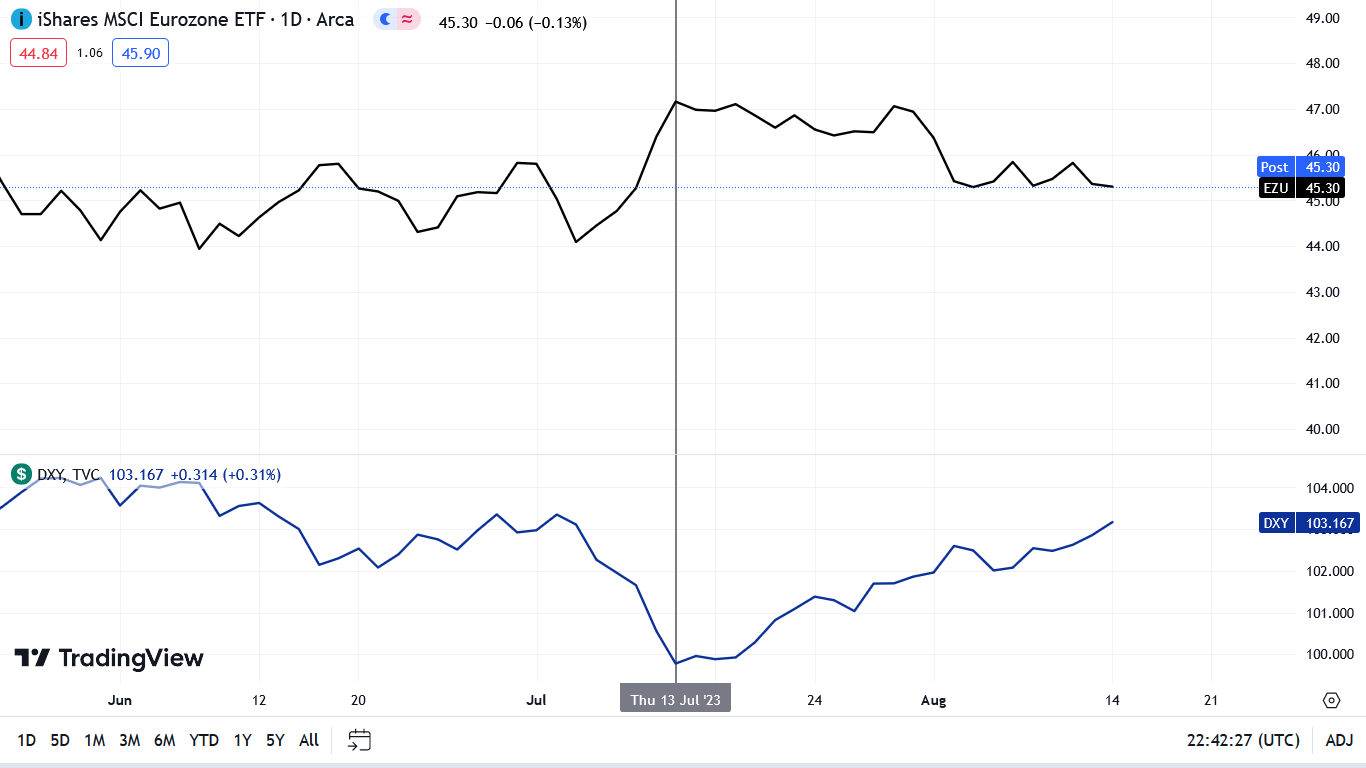Click the iShares symbol logo icon
The width and height of the screenshot is (1366, 768).
click(21, 19)
